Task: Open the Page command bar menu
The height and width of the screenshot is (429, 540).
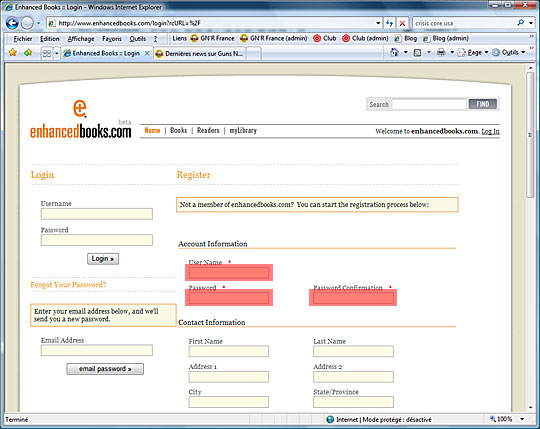Action: click(473, 52)
